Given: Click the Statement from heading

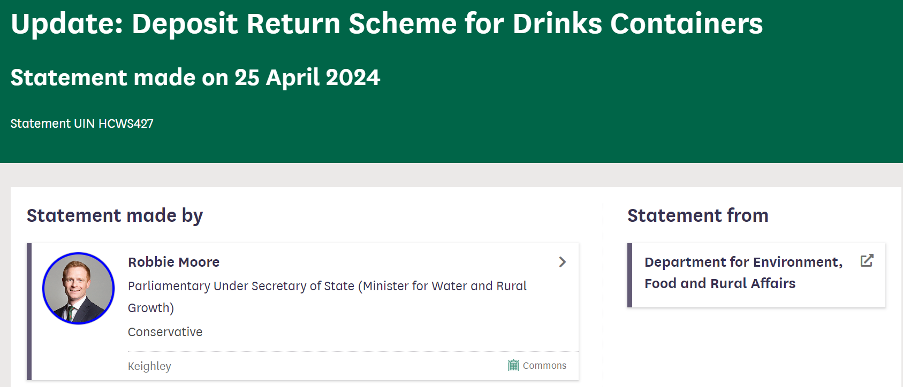Looking at the screenshot, I should pyautogui.click(x=698, y=216).
